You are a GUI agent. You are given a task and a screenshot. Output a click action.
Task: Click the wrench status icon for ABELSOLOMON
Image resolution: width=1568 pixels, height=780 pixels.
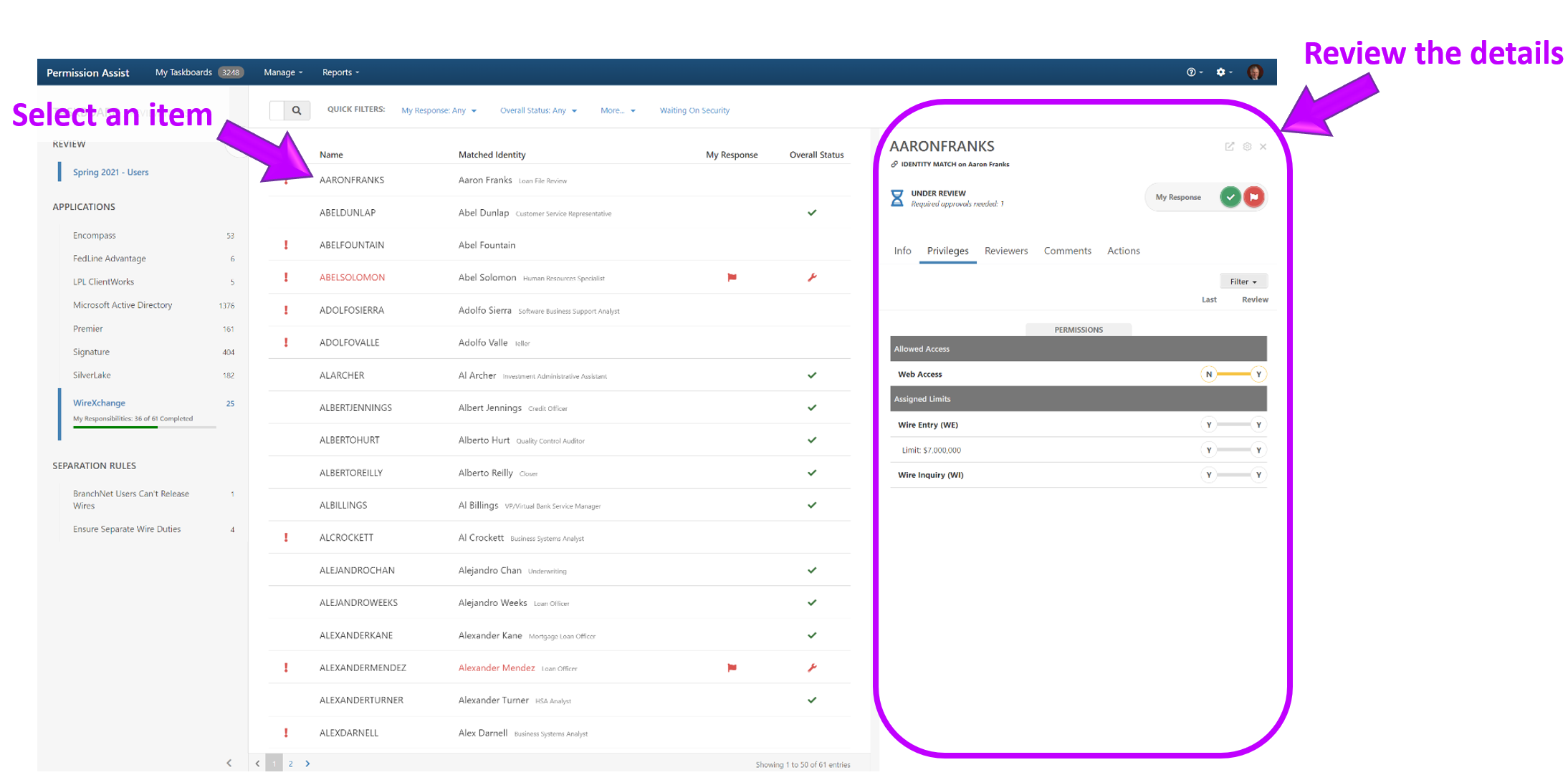tap(812, 277)
